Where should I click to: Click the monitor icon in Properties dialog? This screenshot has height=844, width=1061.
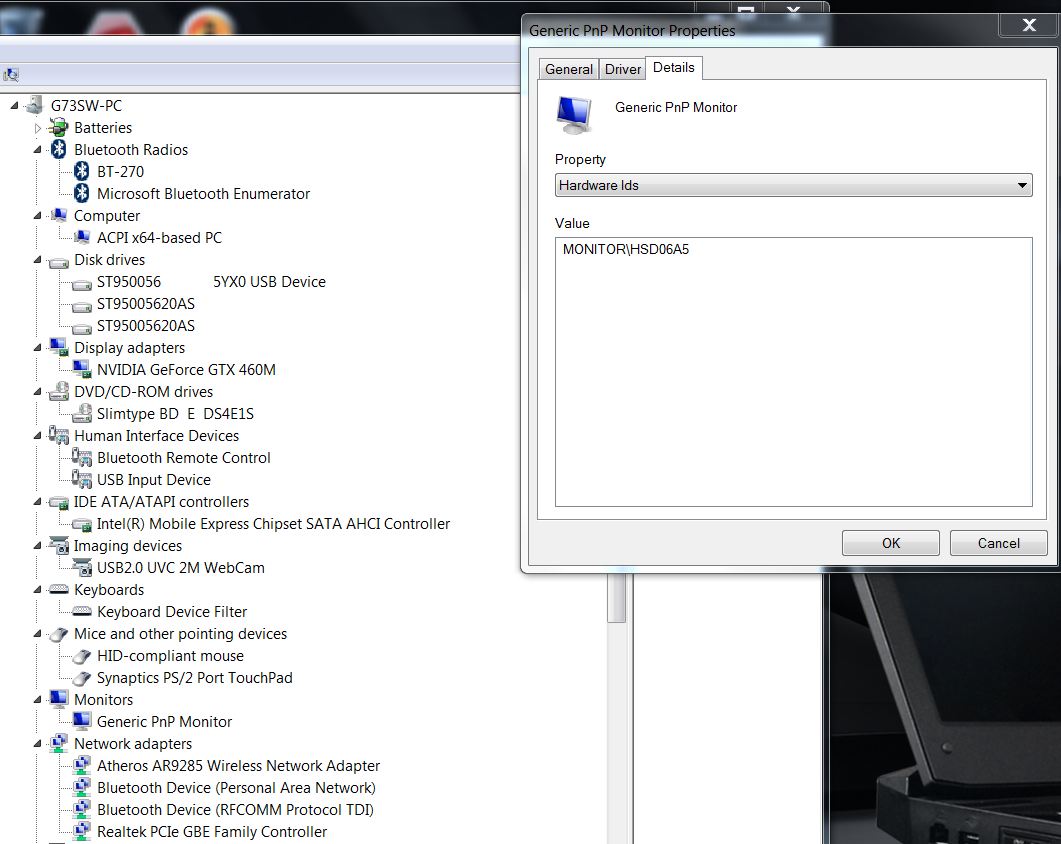574,114
